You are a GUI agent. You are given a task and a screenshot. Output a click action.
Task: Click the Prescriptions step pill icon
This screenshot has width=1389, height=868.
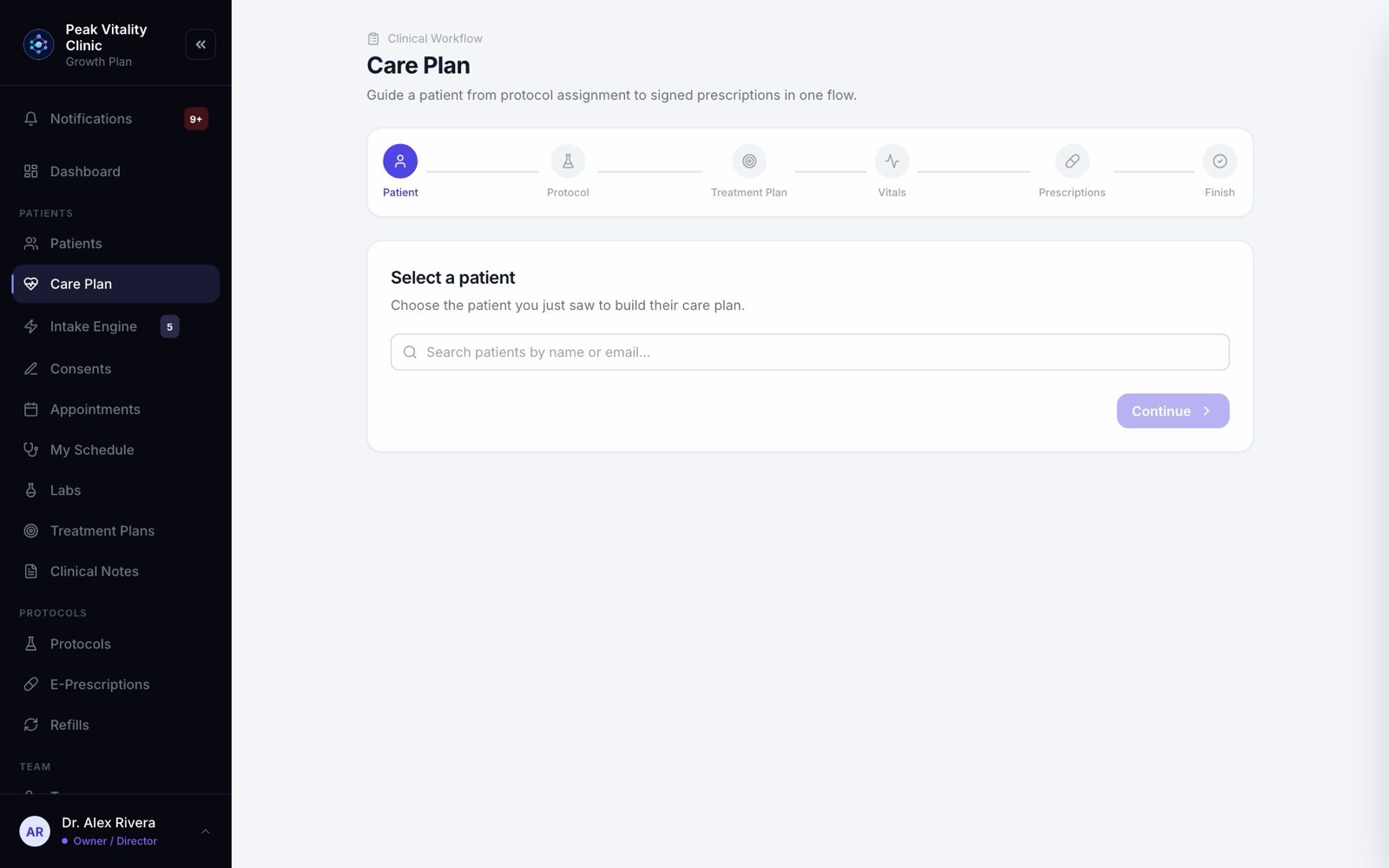[1072, 161]
